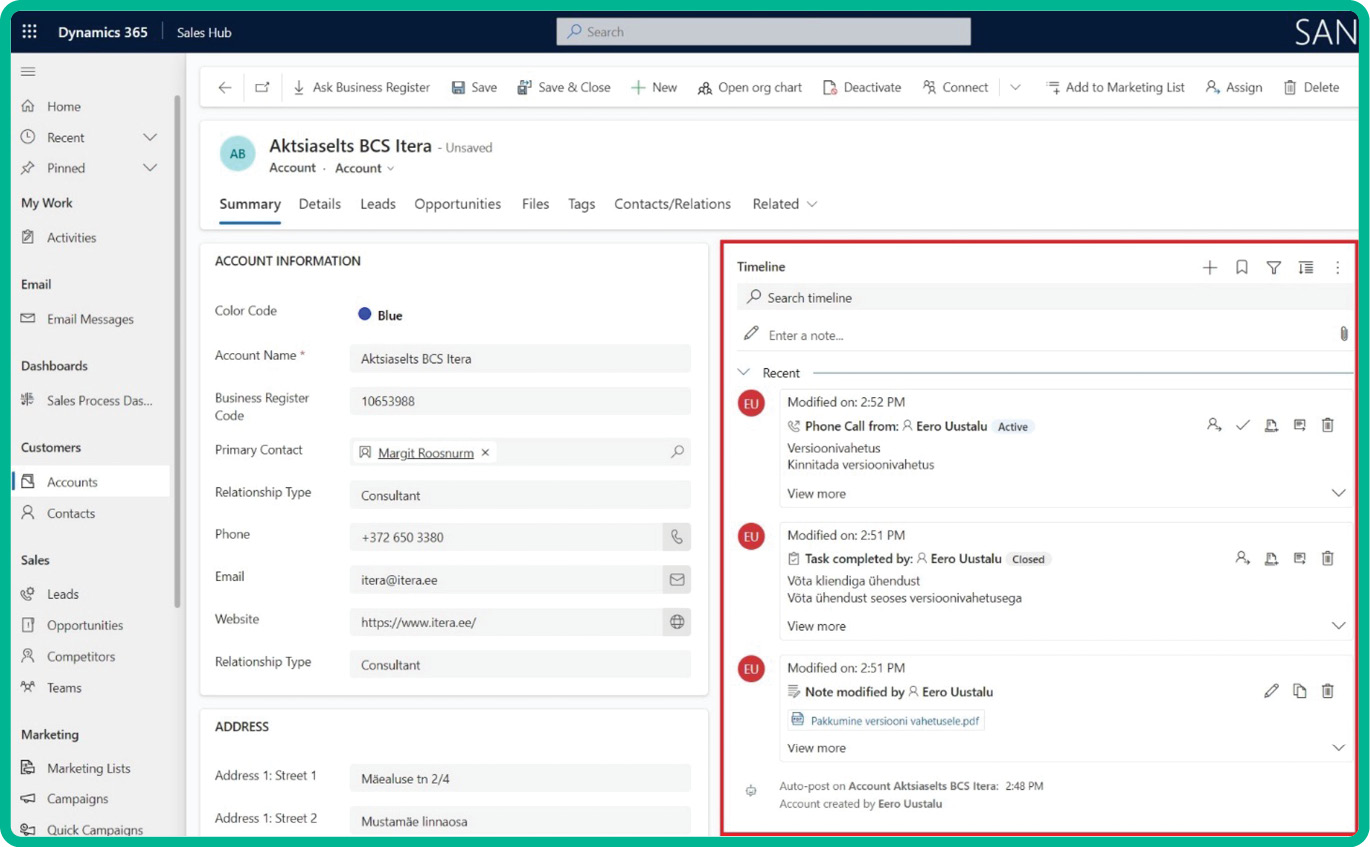Click the note attachment paperclip icon
1370x847 pixels.
click(1344, 334)
